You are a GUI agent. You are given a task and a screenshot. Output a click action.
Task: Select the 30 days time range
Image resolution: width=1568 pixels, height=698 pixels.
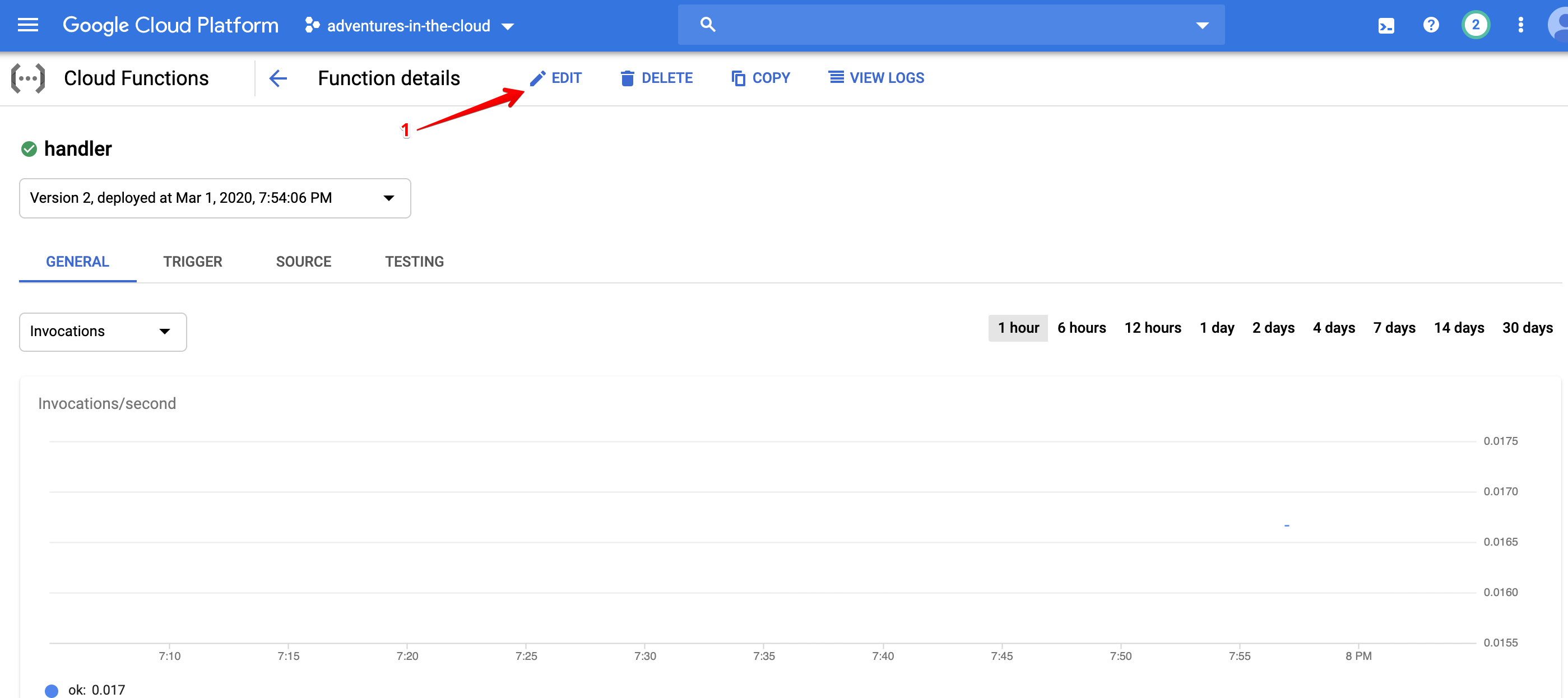(x=1527, y=328)
